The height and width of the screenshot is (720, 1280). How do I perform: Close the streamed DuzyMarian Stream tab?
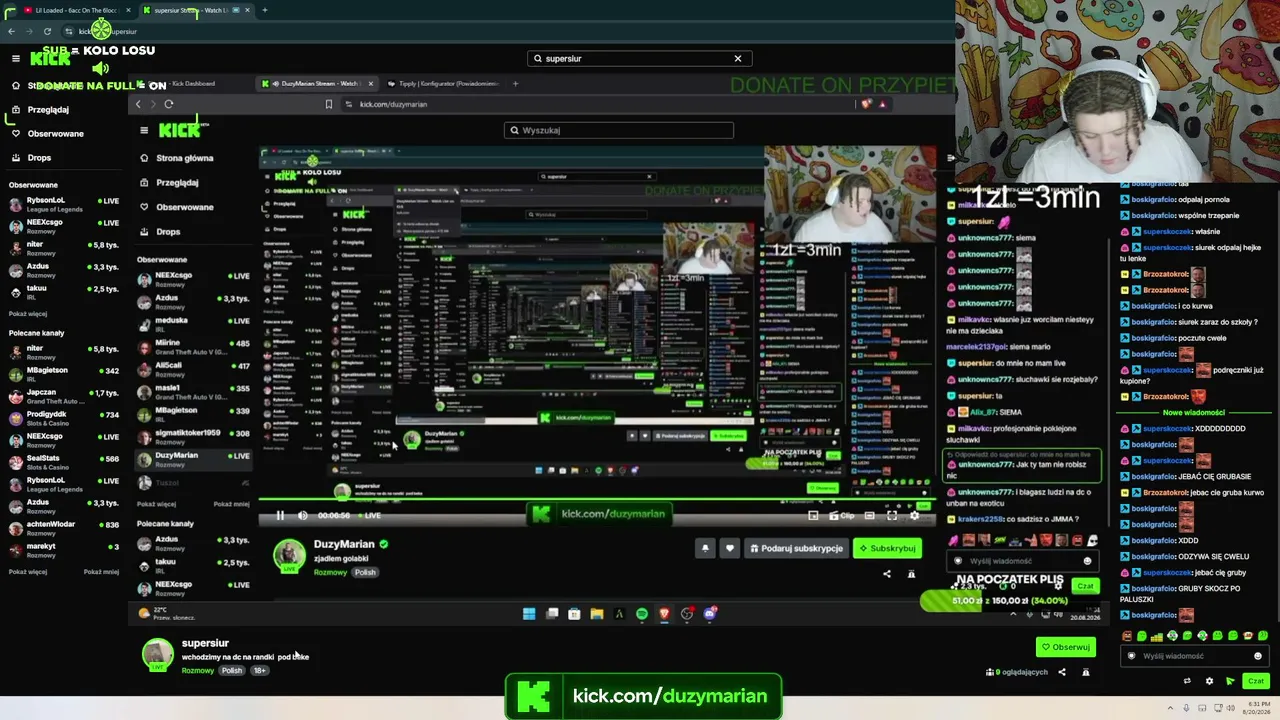click(x=370, y=84)
